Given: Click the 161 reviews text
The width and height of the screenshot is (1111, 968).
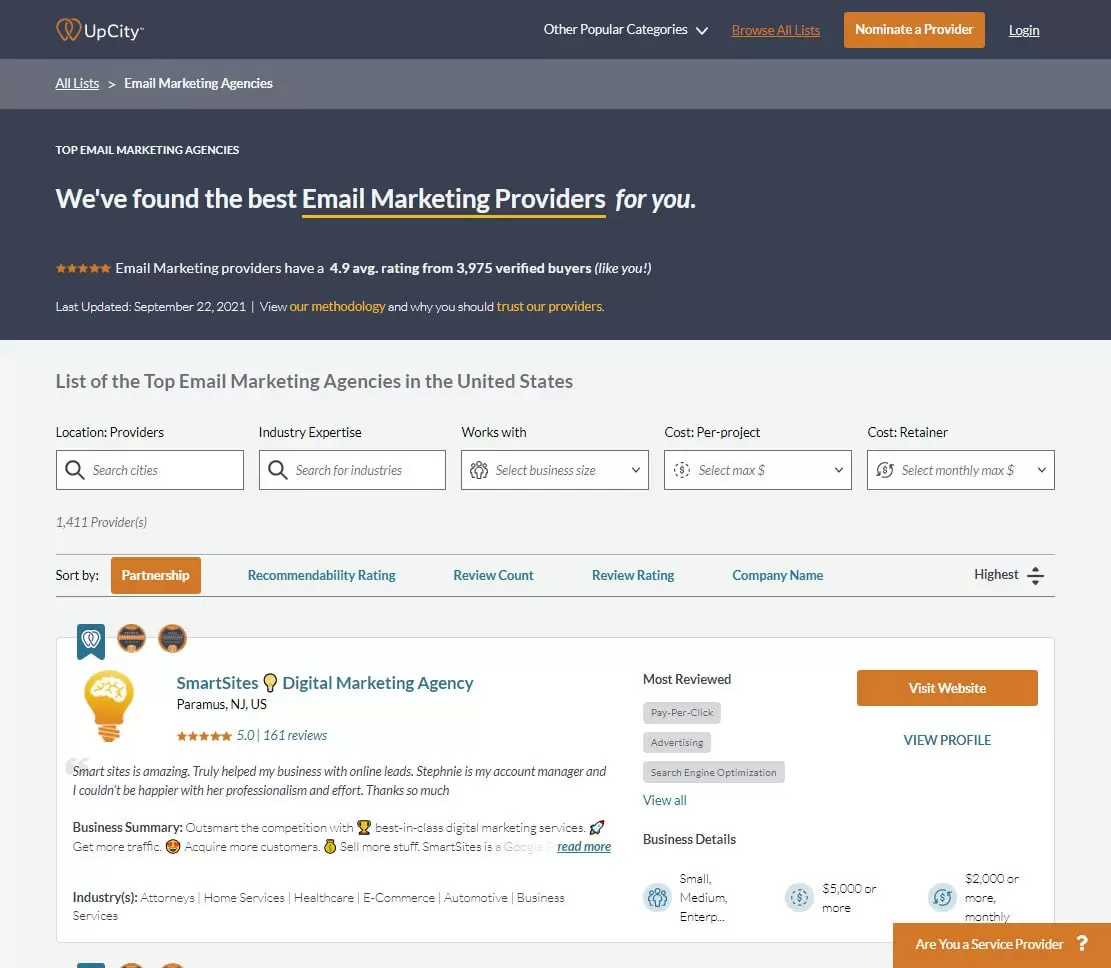Looking at the screenshot, I should 295,736.
